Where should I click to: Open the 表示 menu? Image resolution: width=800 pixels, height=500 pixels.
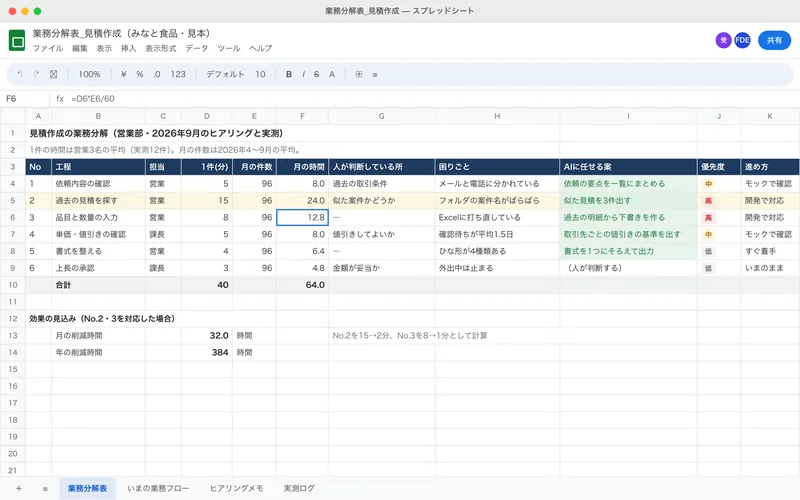click(x=104, y=48)
